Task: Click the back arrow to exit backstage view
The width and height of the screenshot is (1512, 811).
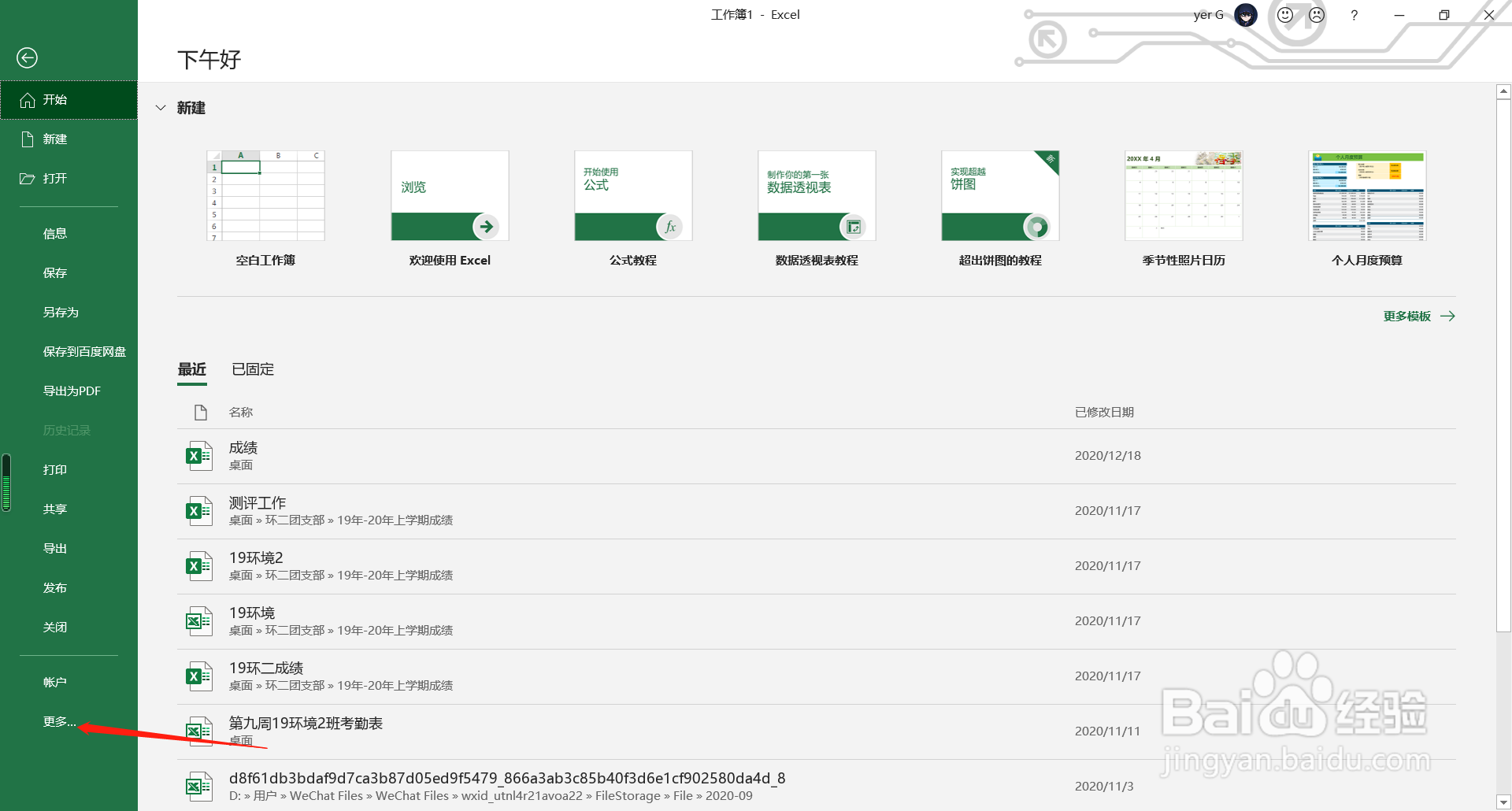Action: click(x=27, y=57)
